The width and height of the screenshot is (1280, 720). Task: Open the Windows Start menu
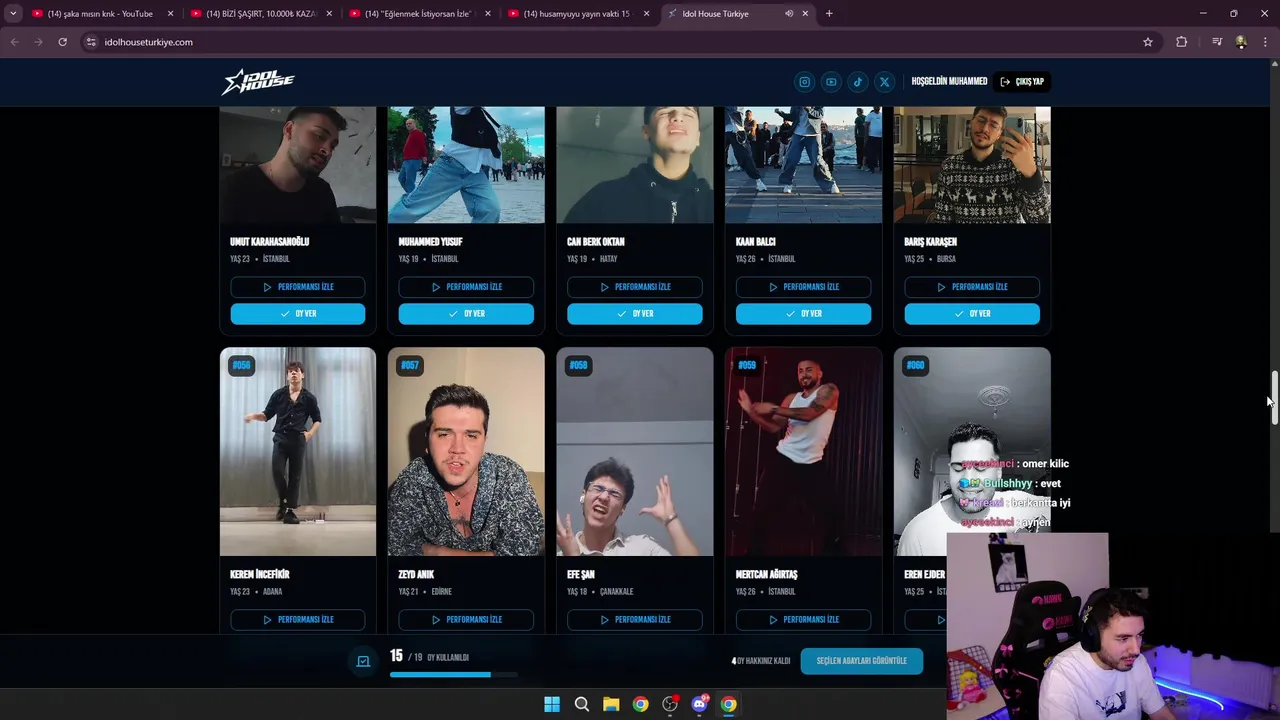click(x=552, y=704)
